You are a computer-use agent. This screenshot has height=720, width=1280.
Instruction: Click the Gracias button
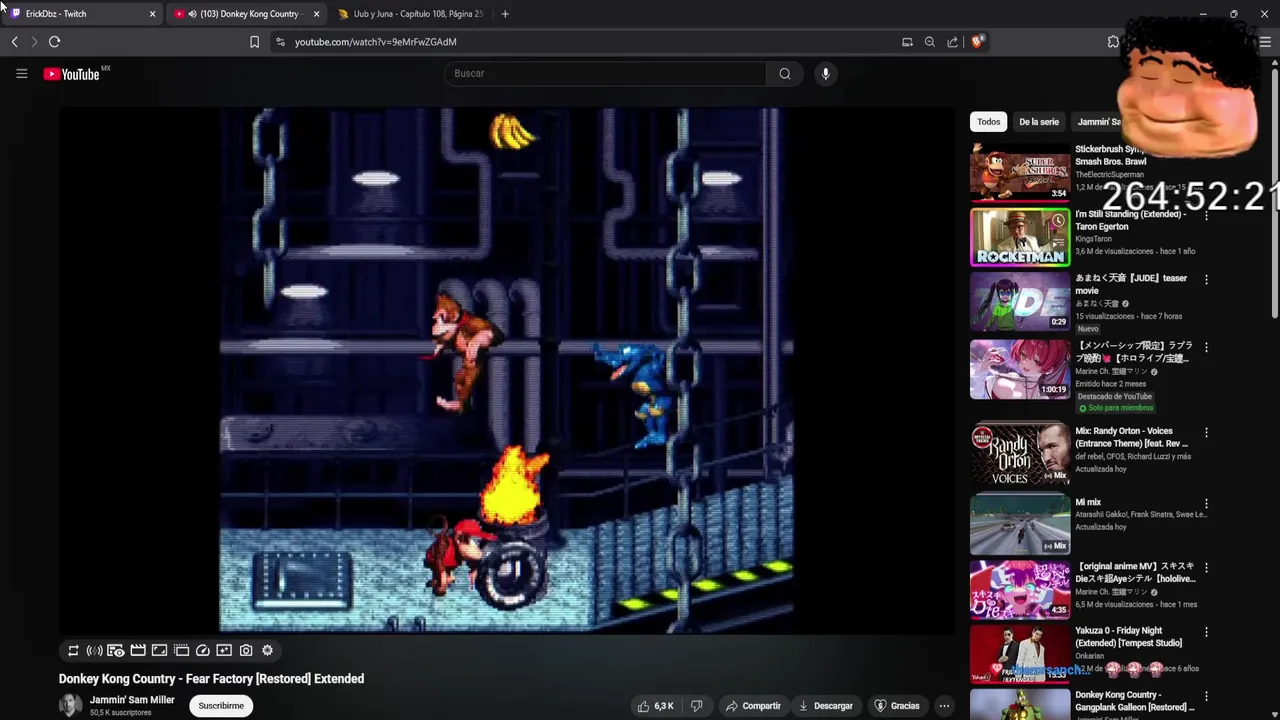(897, 706)
